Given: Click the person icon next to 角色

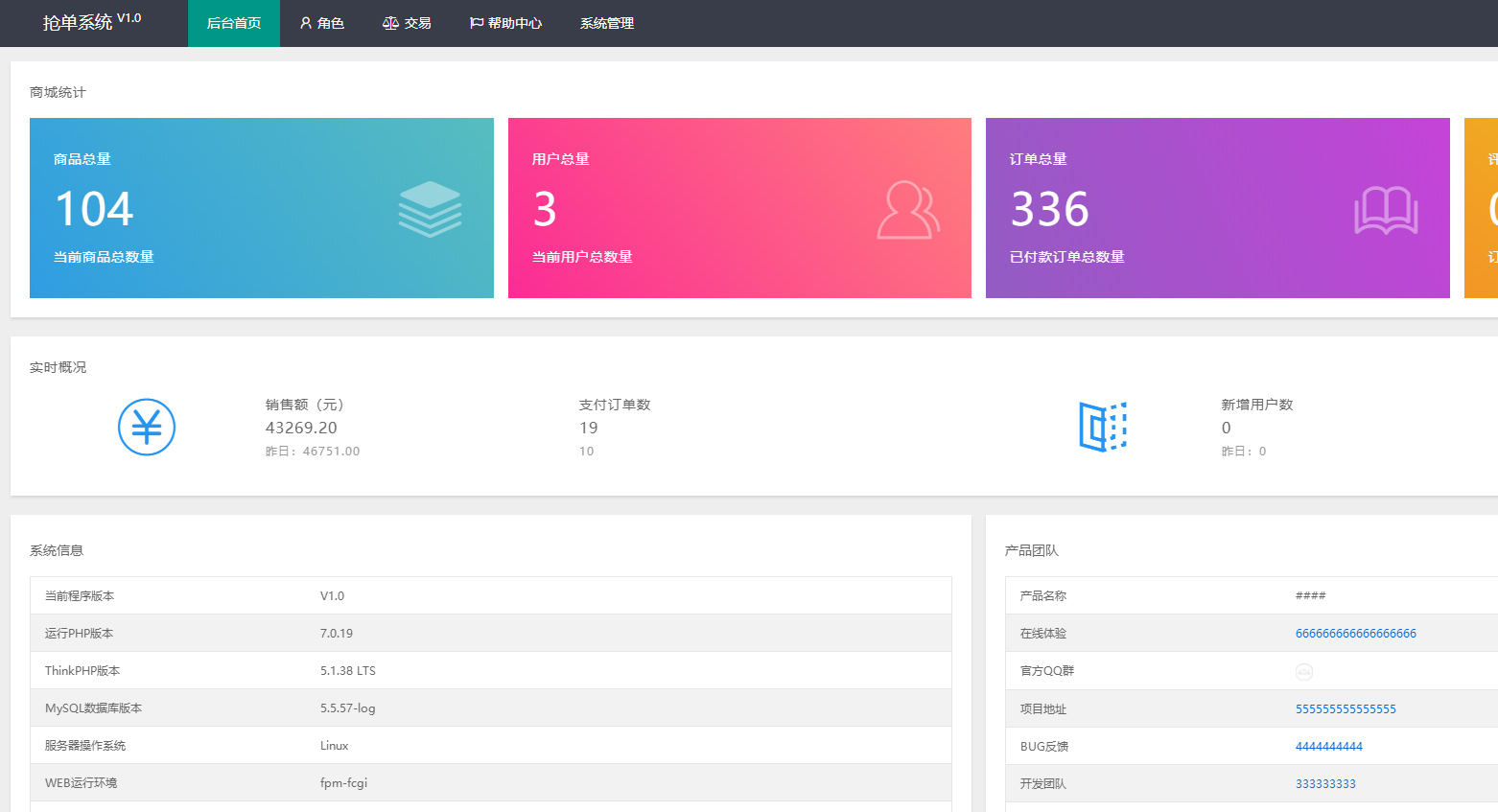Looking at the screenshot, I should coord(305,23).
